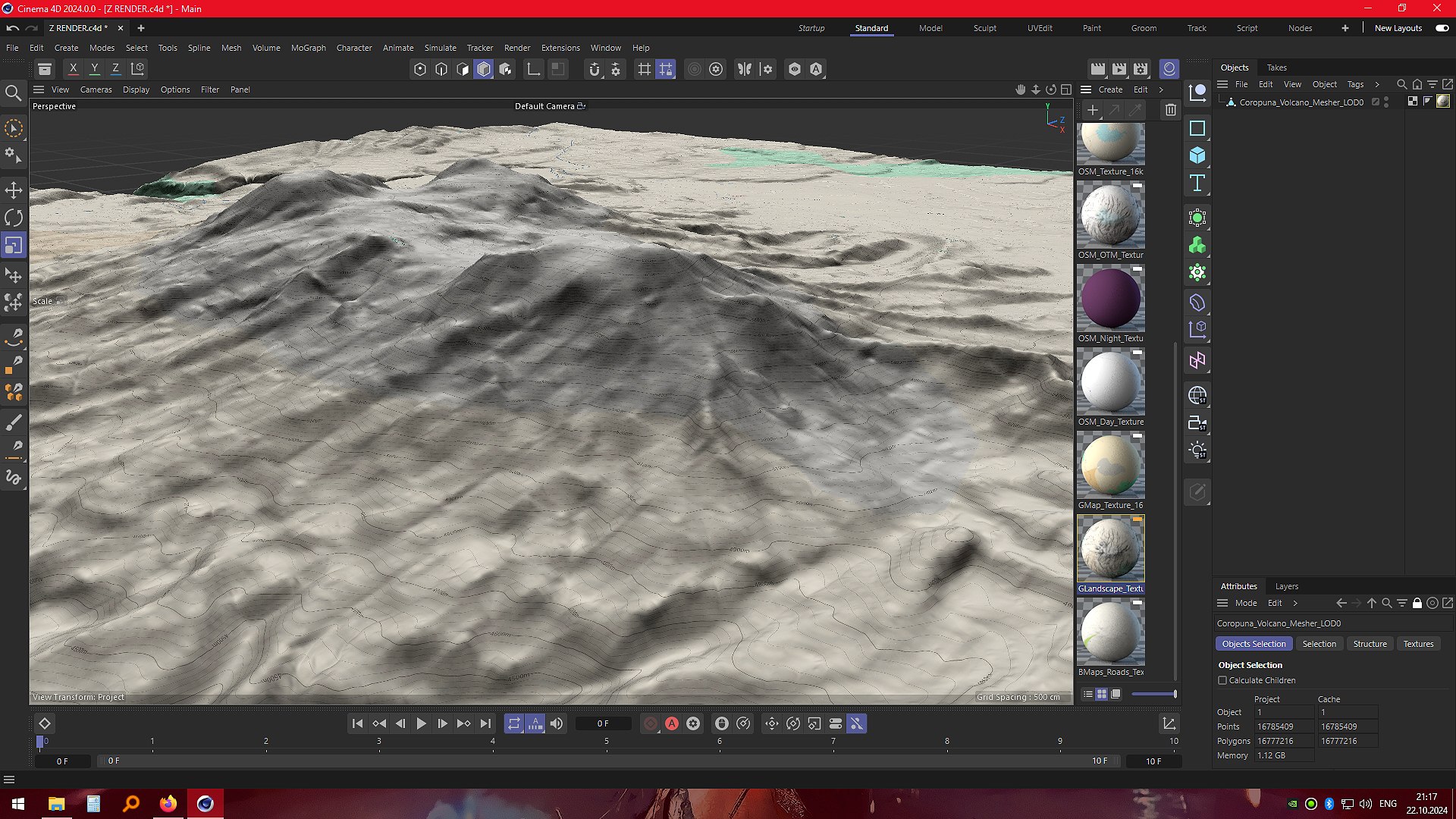Viewport: 1456px width, 819px height.
Task: Toggle the Z axis lock
Action: click(x=115, y=69)
